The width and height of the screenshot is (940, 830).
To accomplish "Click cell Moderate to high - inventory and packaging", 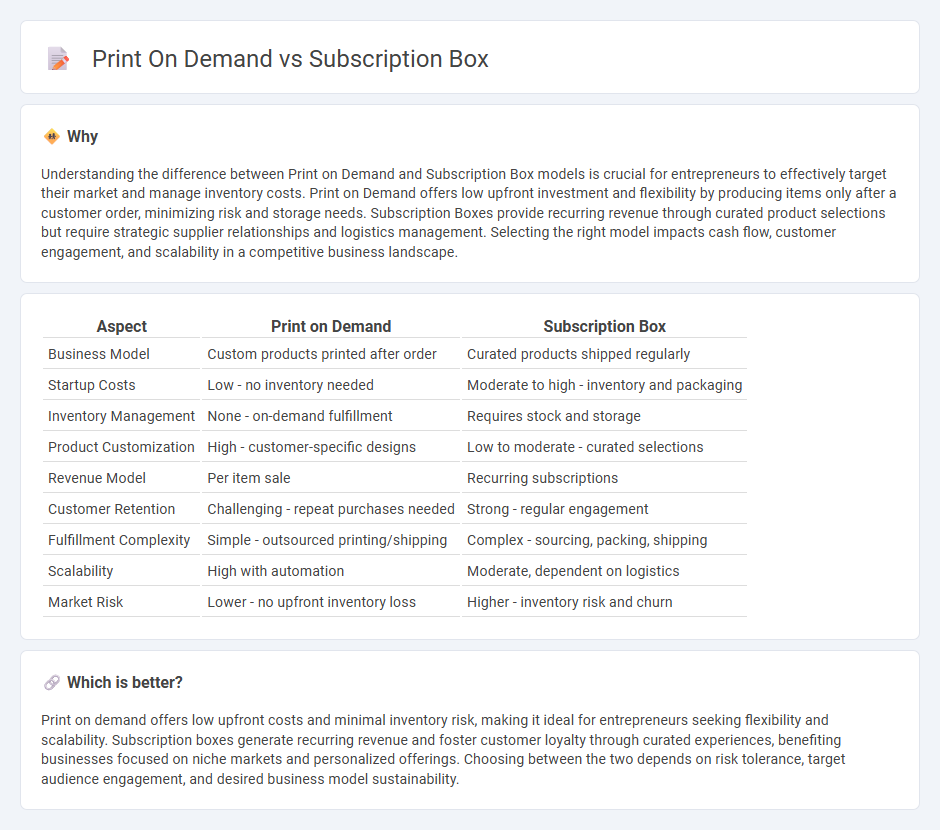I will (604, 385).
